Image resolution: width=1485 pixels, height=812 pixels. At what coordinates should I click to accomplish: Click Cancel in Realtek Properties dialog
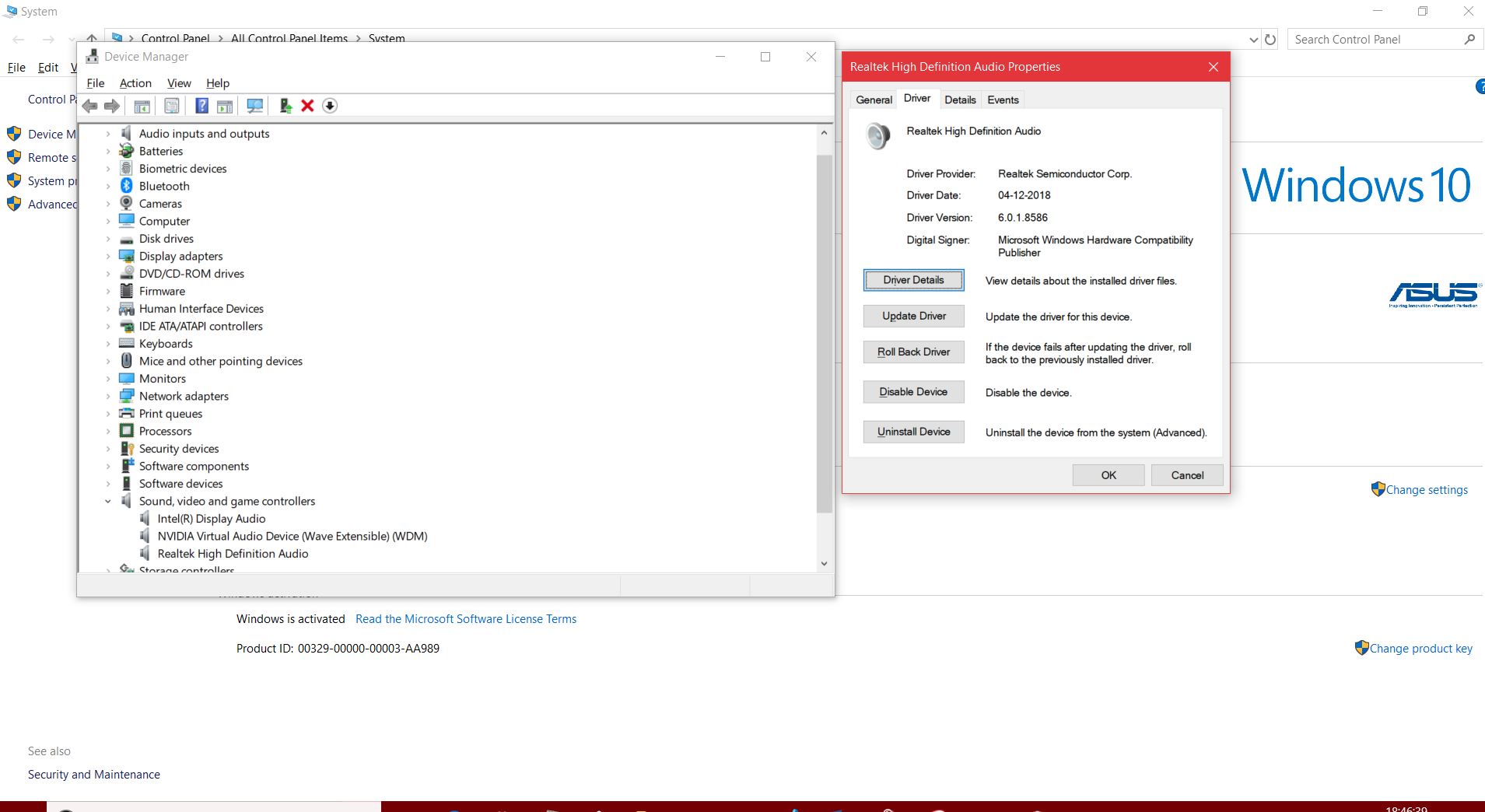click(1187, 475)
